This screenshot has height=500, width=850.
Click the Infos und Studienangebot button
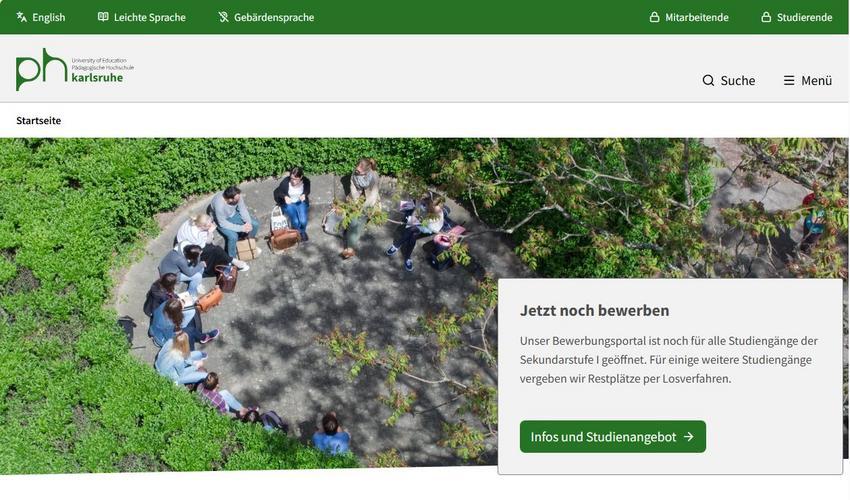(x=613, y=437)
